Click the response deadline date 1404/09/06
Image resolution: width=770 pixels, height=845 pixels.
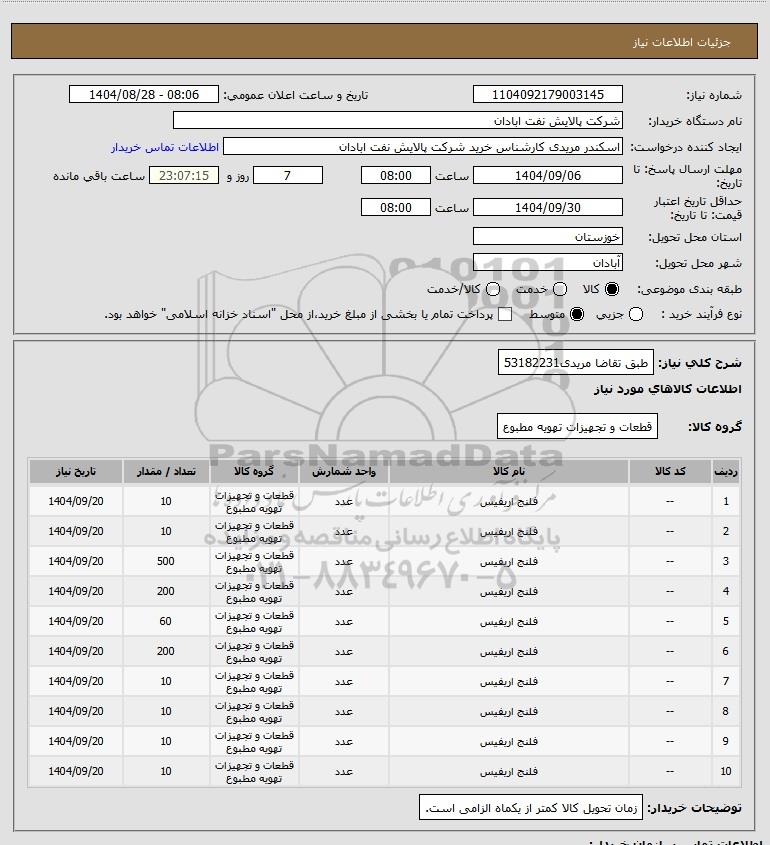coord(547,175)
